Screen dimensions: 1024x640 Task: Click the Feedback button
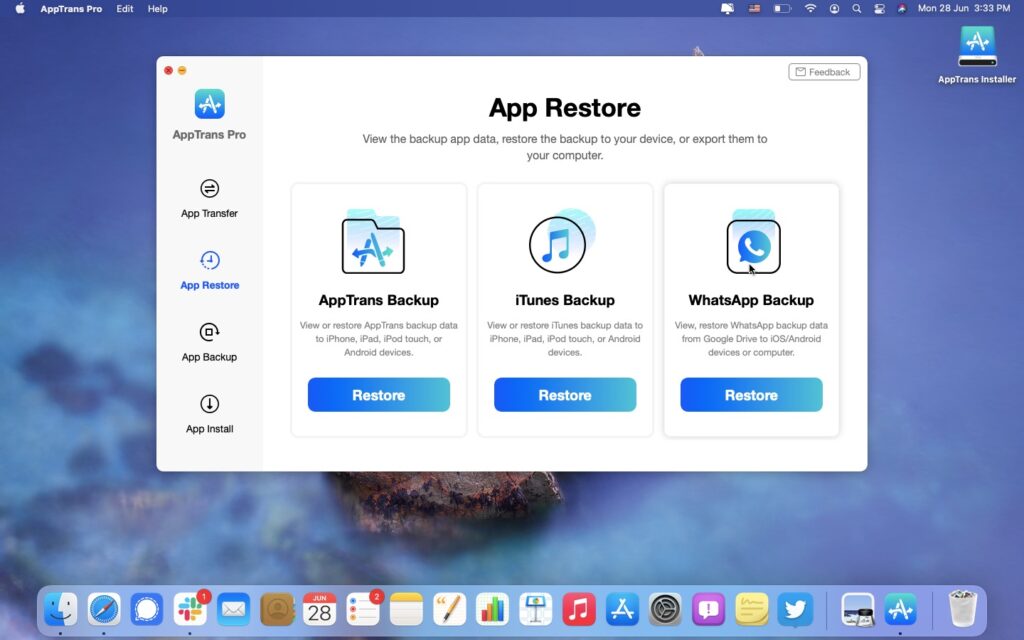824,71
